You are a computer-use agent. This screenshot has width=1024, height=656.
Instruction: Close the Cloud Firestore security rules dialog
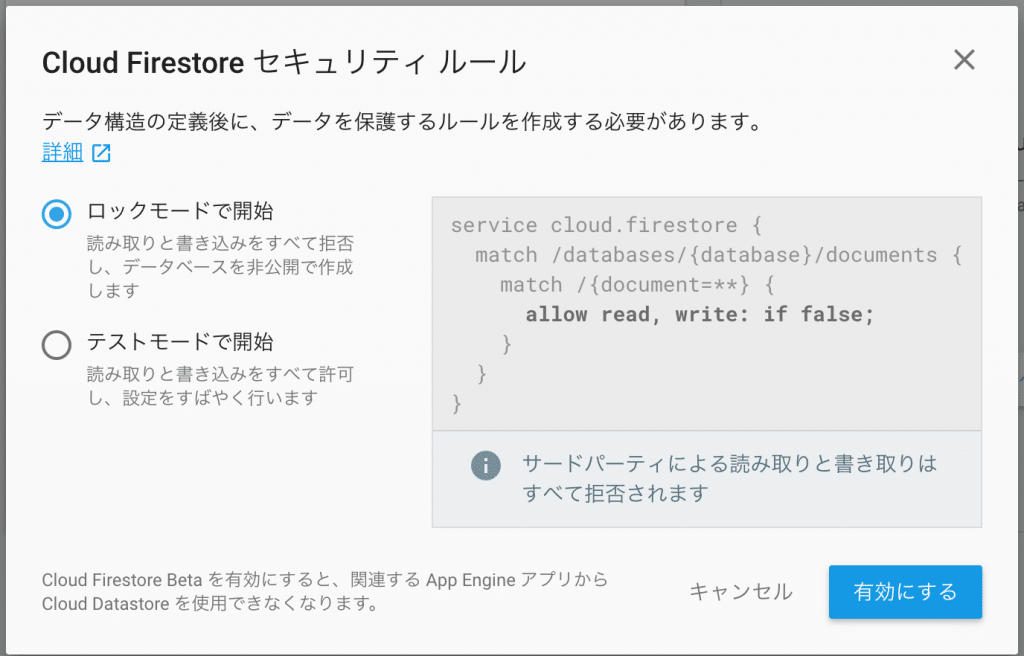click(x=964, y=60)
